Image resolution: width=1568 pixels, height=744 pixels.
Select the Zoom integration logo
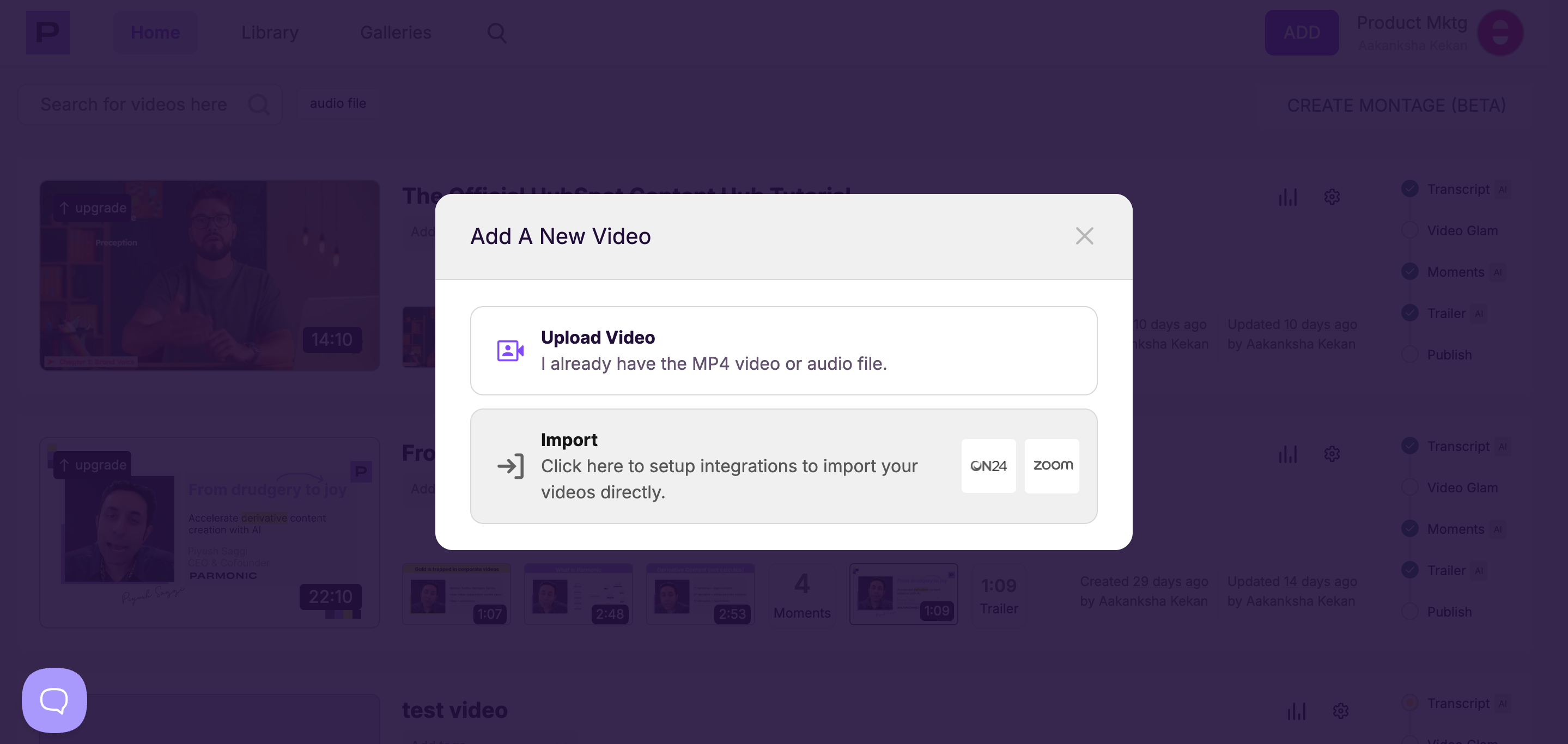pyautogui.click(x=1052, y=466)
